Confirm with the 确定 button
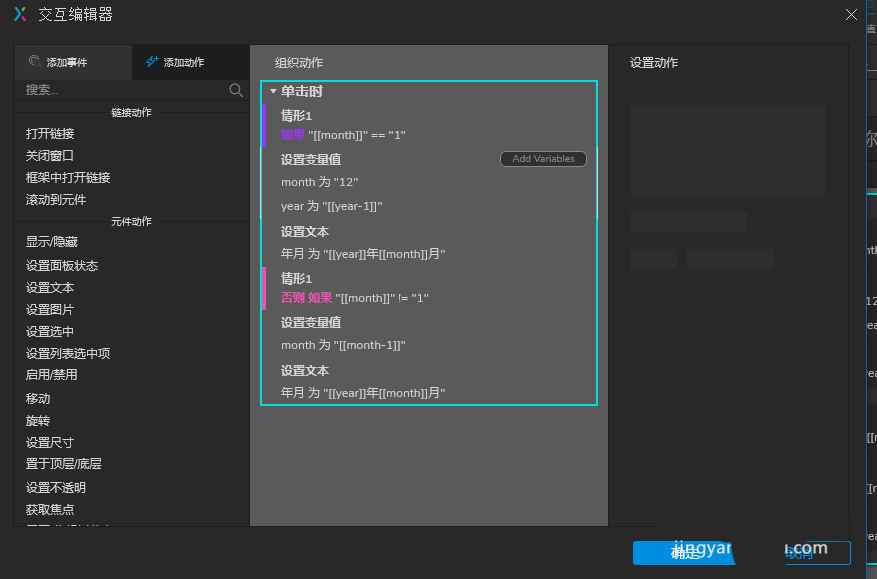 coord(685,553)
